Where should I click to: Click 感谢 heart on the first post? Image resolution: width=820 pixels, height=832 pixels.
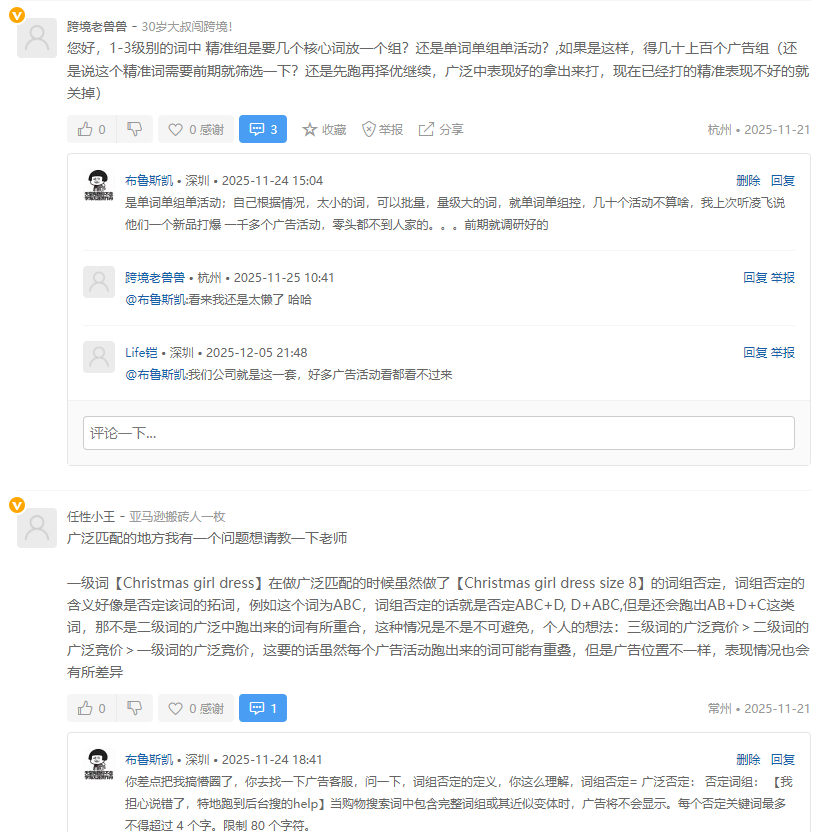tap(195, 129)
